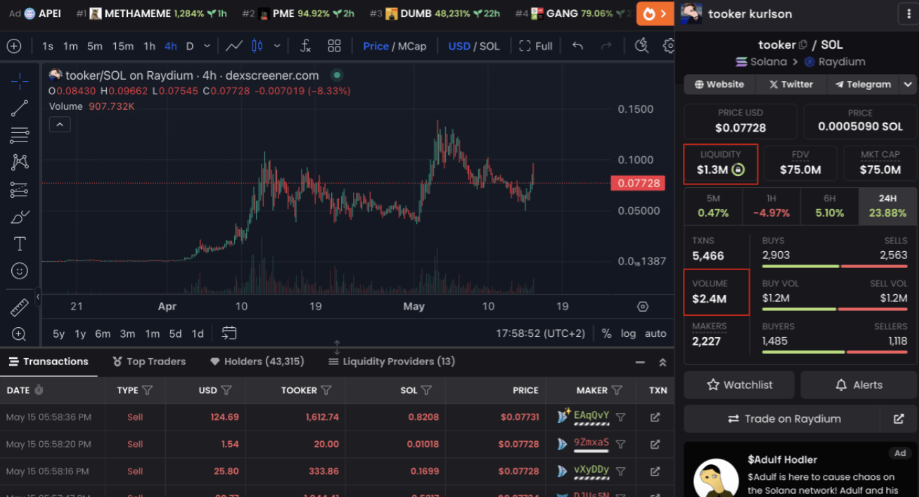
Task: Switch to the Top Traders tab
Action: point(149,362)
